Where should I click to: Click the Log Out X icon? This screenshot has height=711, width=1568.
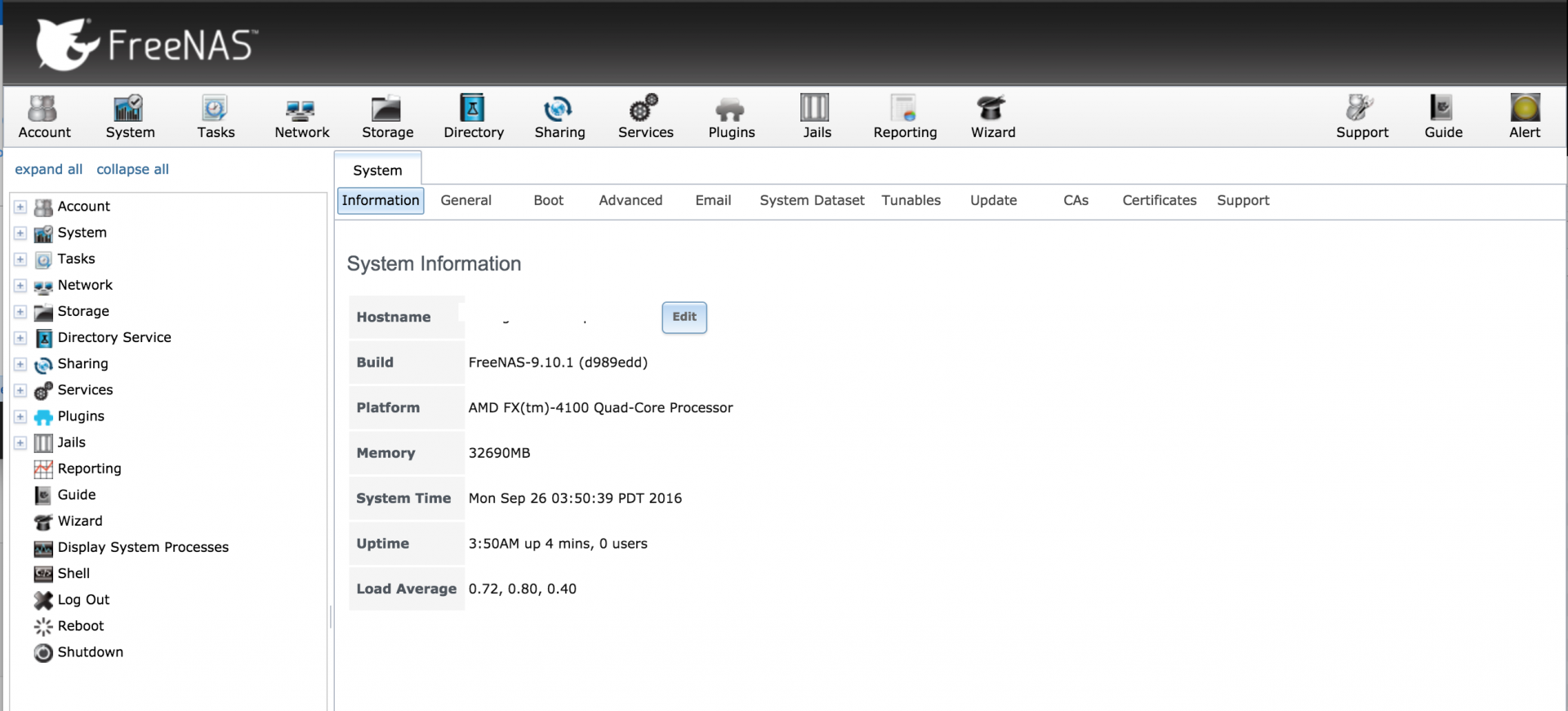pos(43,600)
